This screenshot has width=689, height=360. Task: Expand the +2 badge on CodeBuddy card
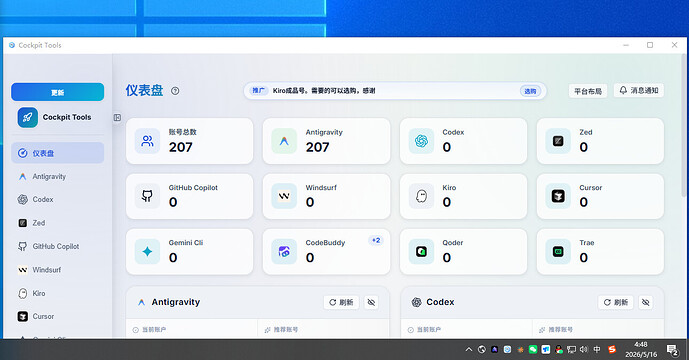376,240
